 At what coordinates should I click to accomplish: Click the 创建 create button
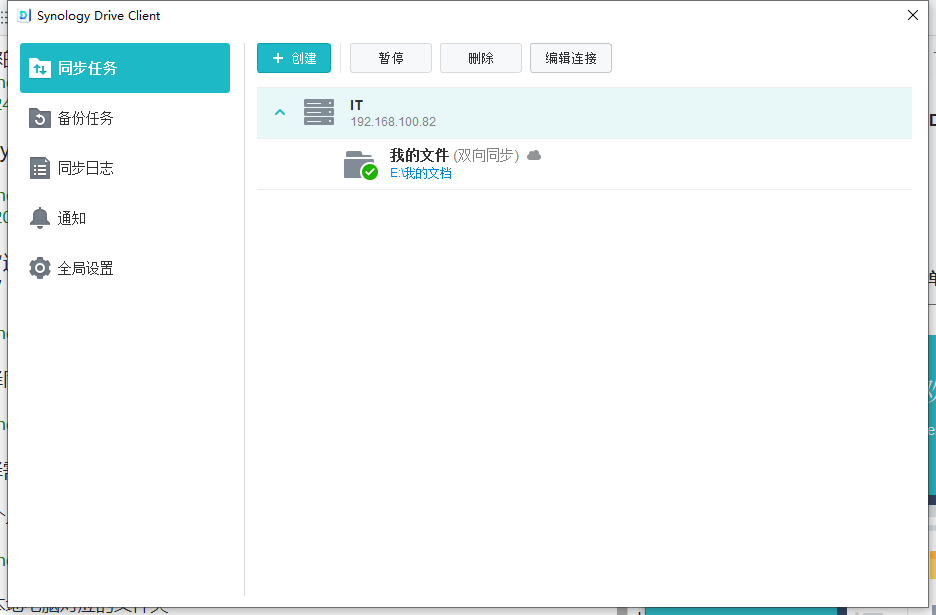pyautogui.click(x=294, y=58)
